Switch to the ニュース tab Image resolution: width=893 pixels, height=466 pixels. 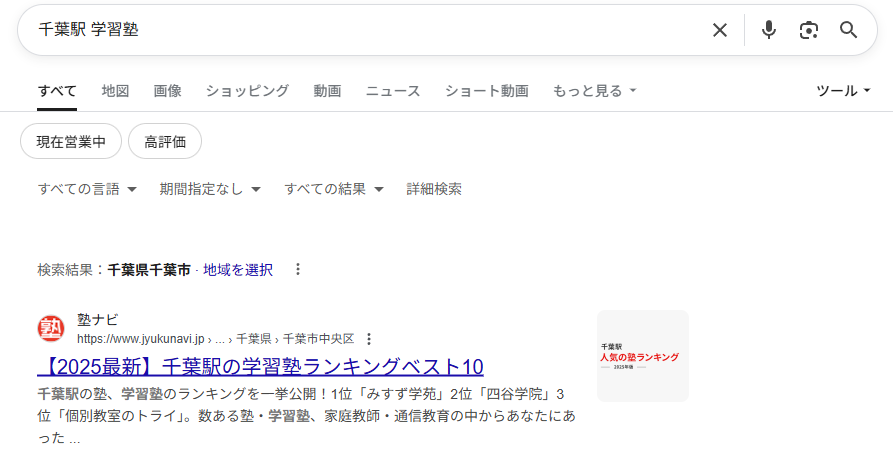click(393, 91)
